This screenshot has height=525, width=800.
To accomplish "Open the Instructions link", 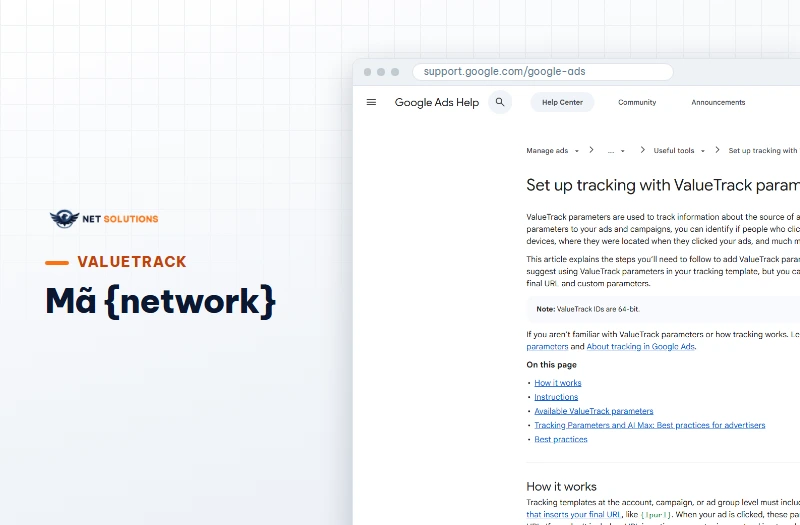I will 556,397.
